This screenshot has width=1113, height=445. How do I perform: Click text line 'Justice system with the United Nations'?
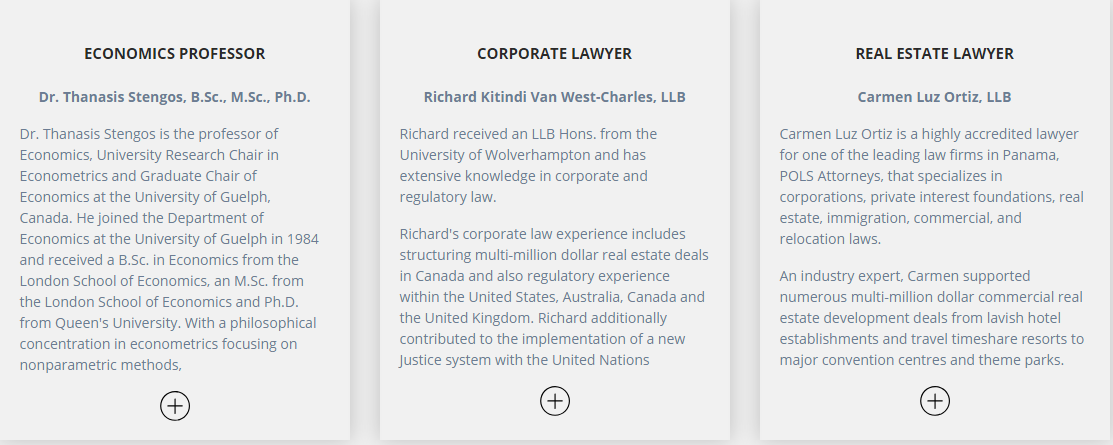coord(525,360)
